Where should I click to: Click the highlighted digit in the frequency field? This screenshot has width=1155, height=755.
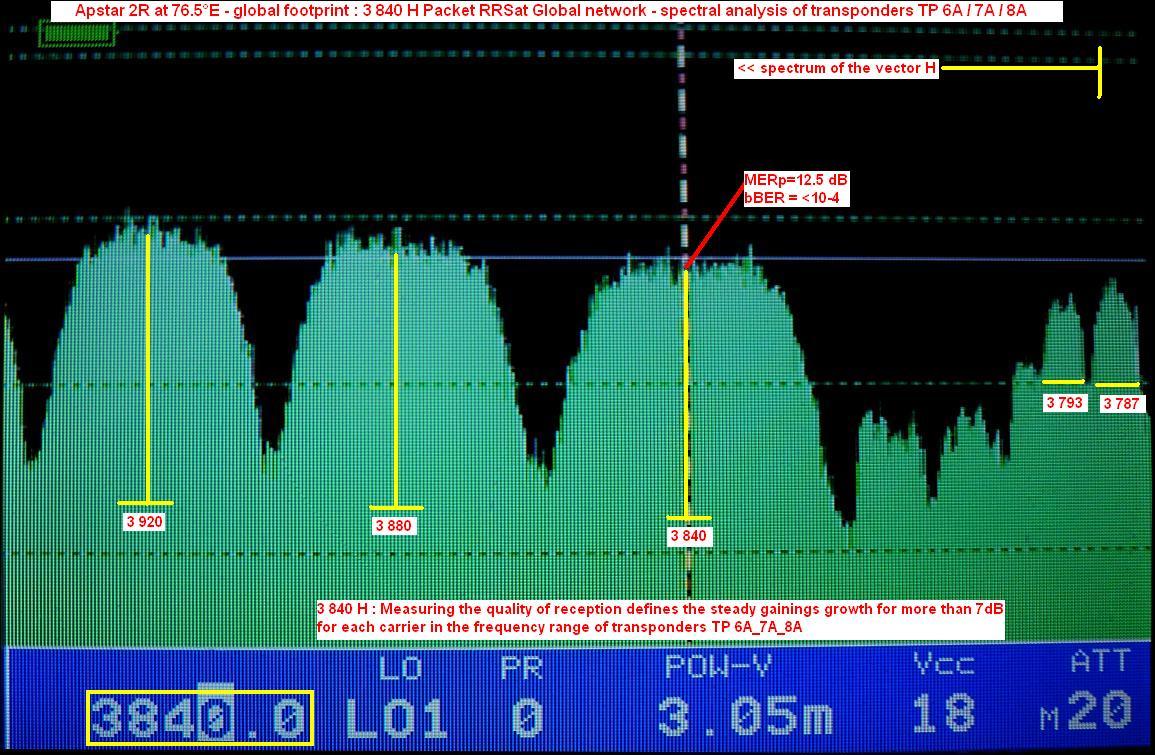tap(213, 717)
